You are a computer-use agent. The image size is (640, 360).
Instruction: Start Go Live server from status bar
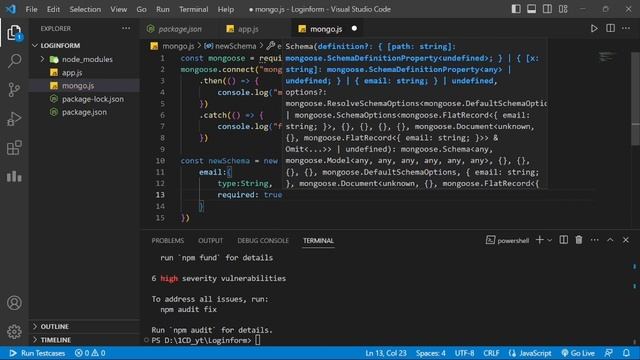(578, 353)
